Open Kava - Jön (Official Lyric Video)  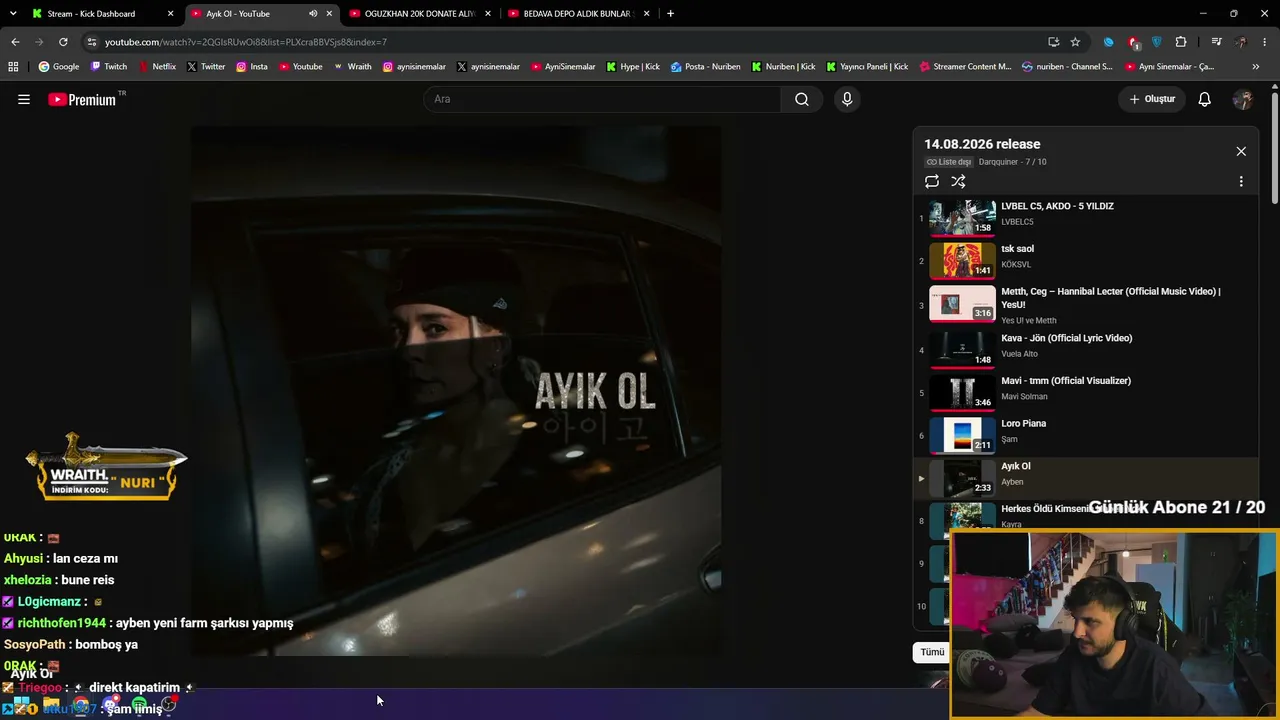tap(1066, 338)
